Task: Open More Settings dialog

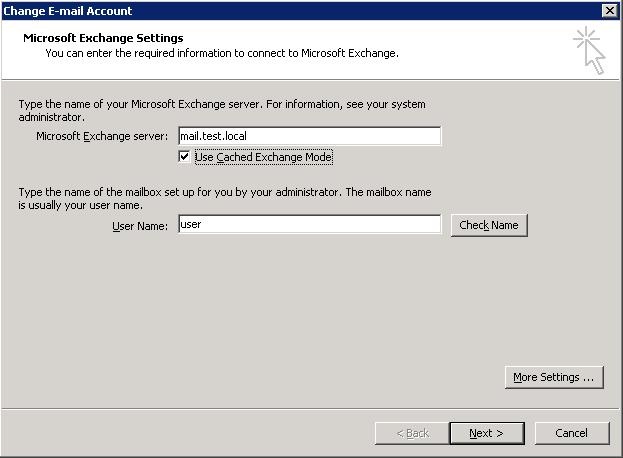Action: [x=554, y=377]
